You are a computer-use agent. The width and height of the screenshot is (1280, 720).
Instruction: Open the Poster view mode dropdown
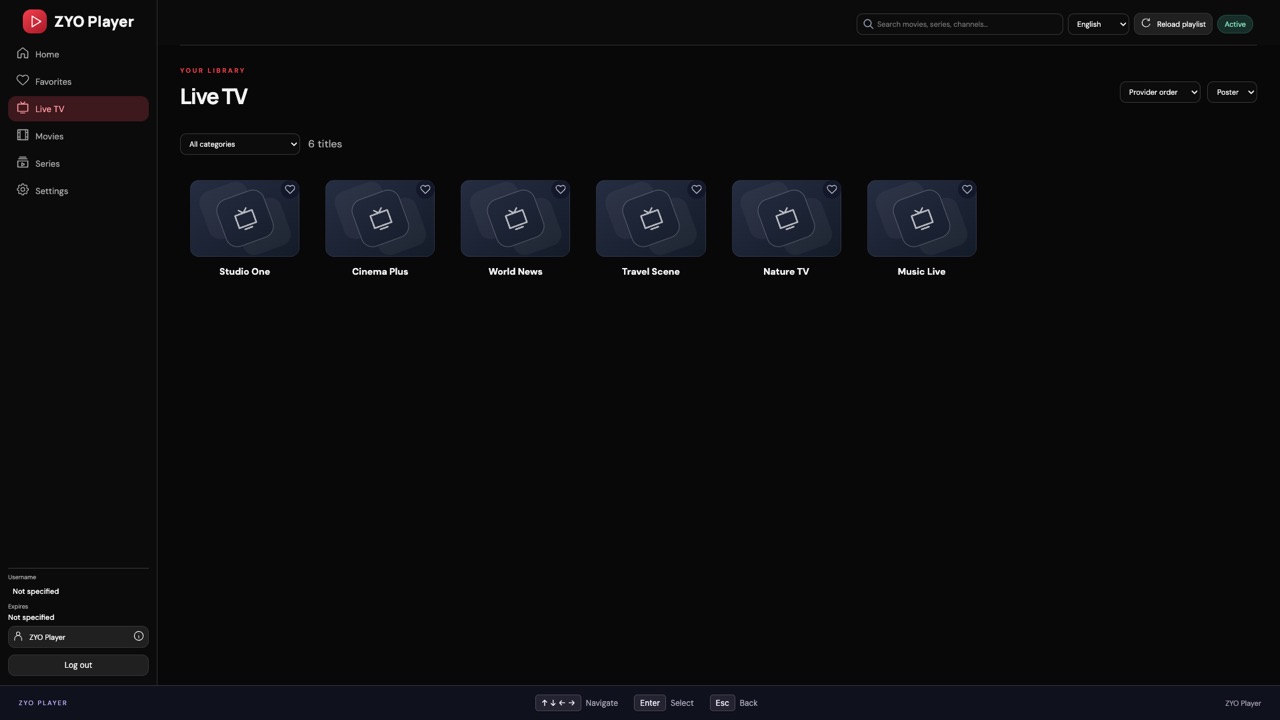pos(1232,92)
